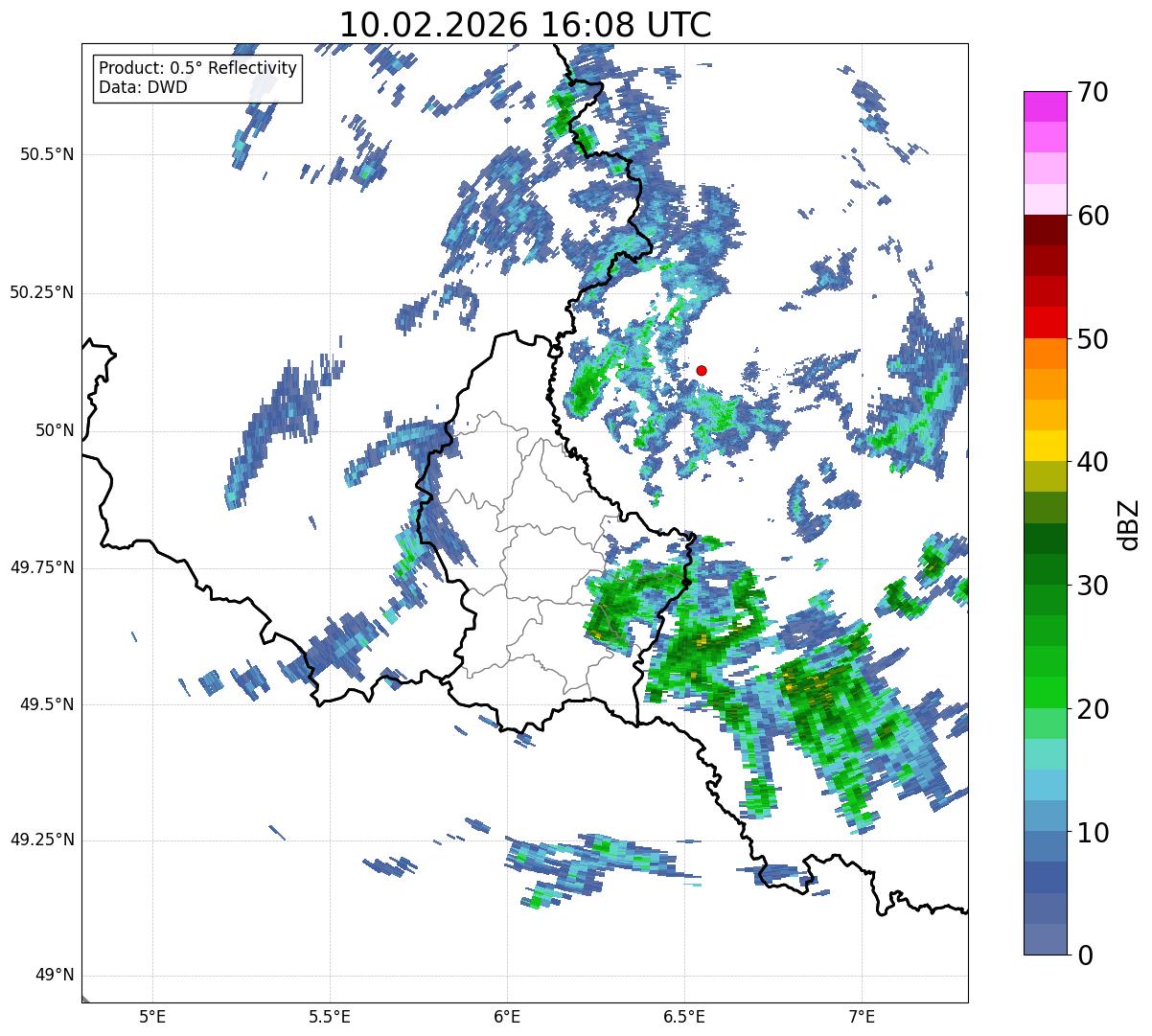Click the bright red colorbar segment near 50

point(1046,323)
